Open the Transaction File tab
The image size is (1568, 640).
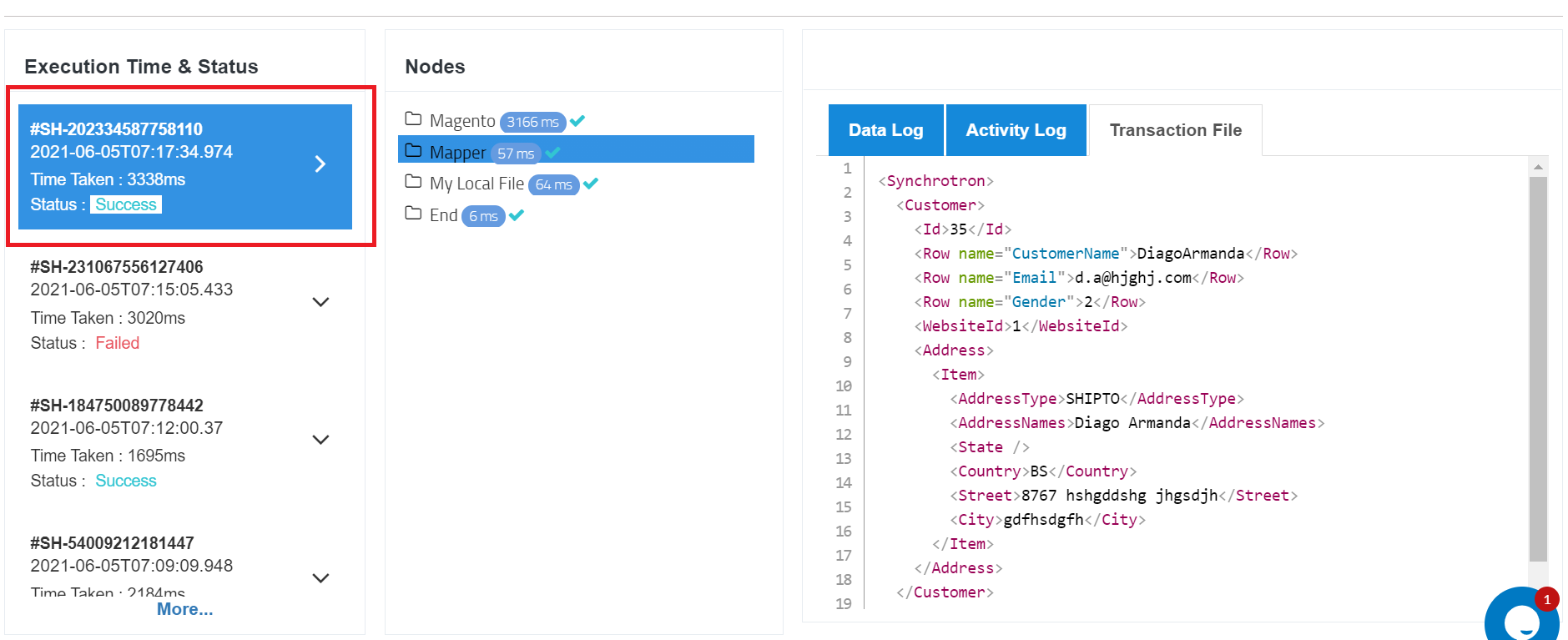pos(1176,130)
